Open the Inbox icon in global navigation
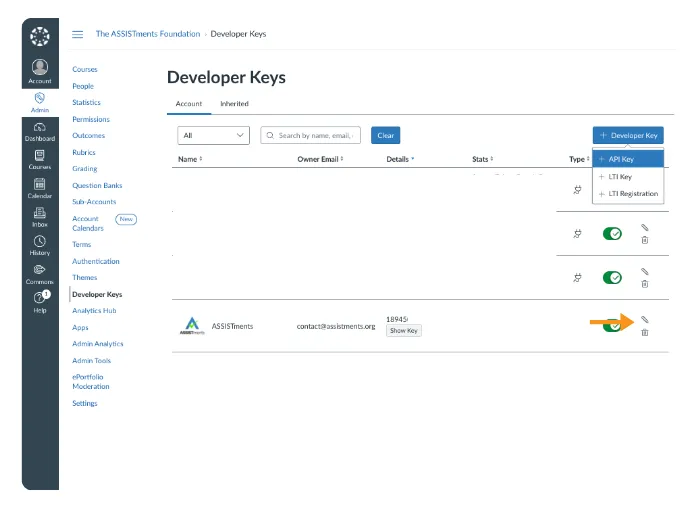The height and width of the screenshot is (508, 698). pyautogui.click(x=40, y=213)
